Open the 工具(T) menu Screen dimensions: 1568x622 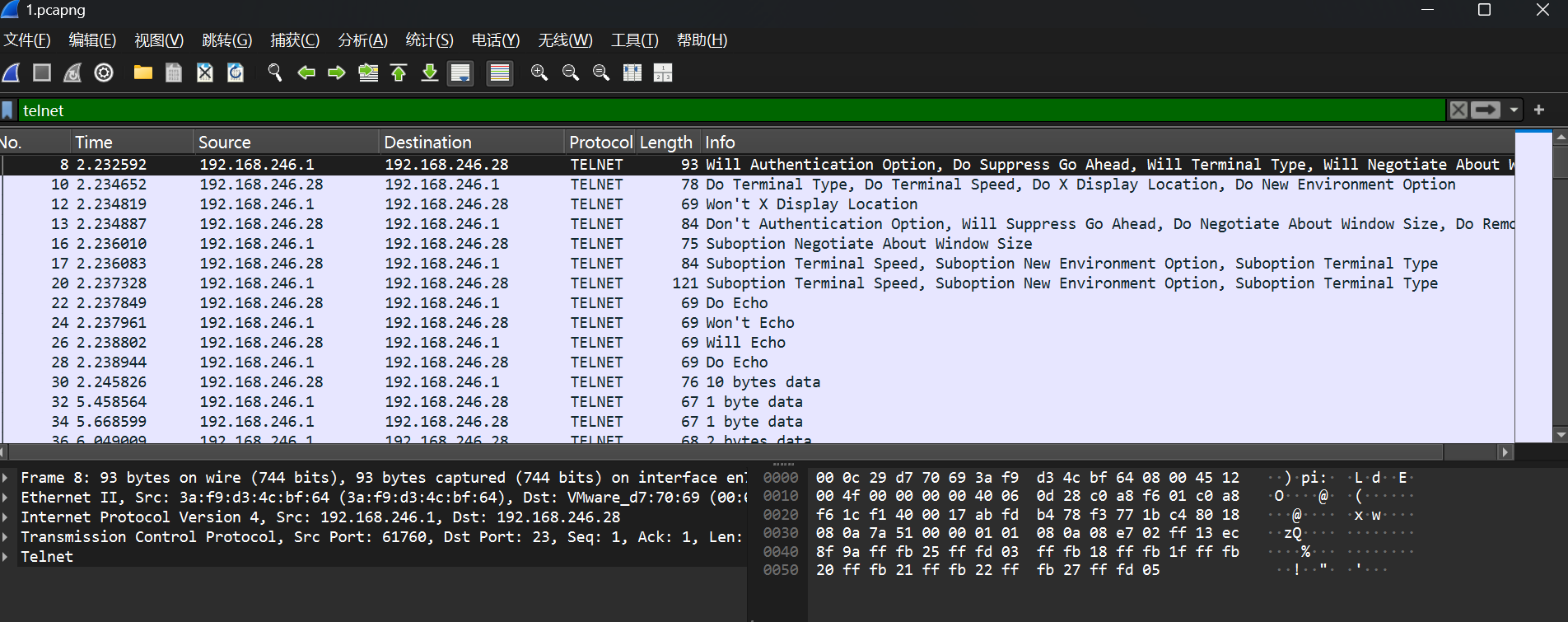tap(635, 40)
